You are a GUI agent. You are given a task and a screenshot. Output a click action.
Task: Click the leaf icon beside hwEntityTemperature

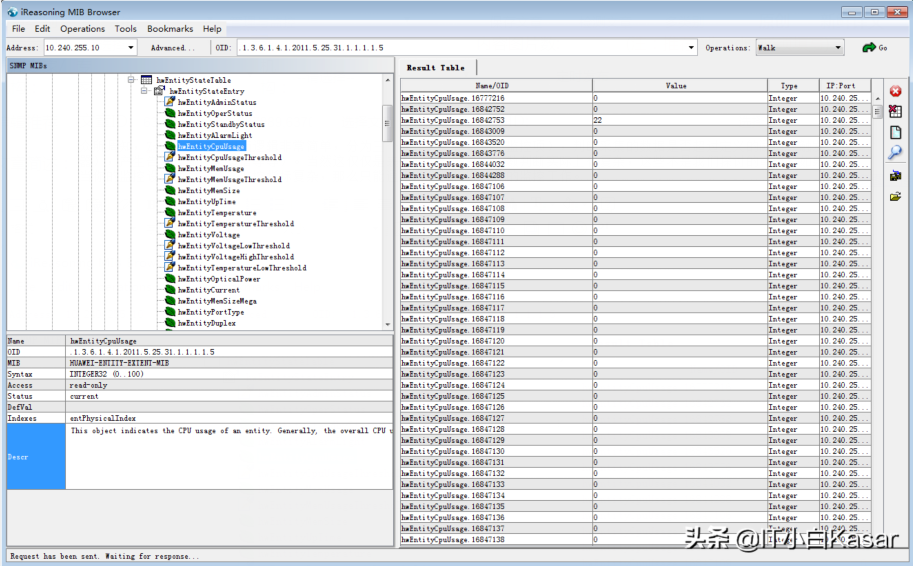[x=169, y=213]
